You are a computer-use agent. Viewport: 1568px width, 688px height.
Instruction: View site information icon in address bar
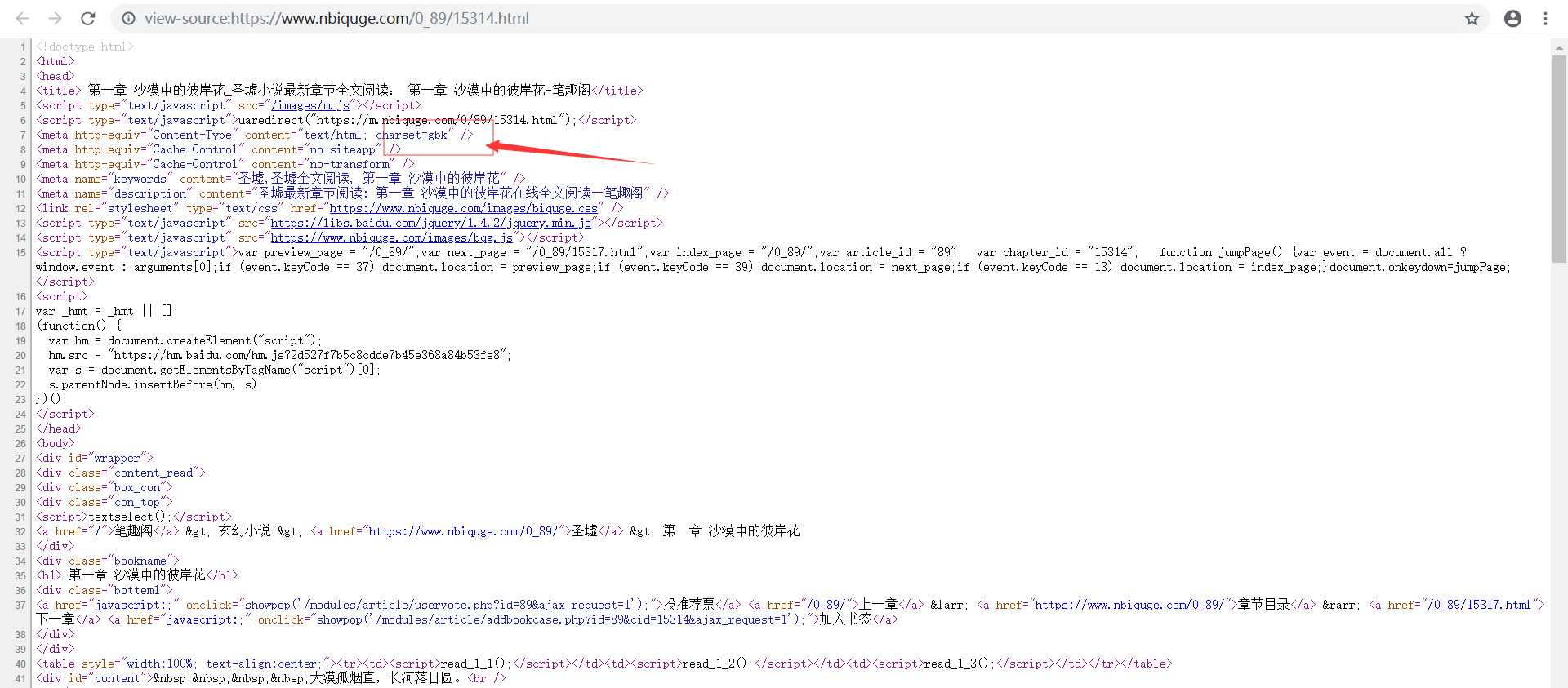pyautogui.click(x=128, y=18)
